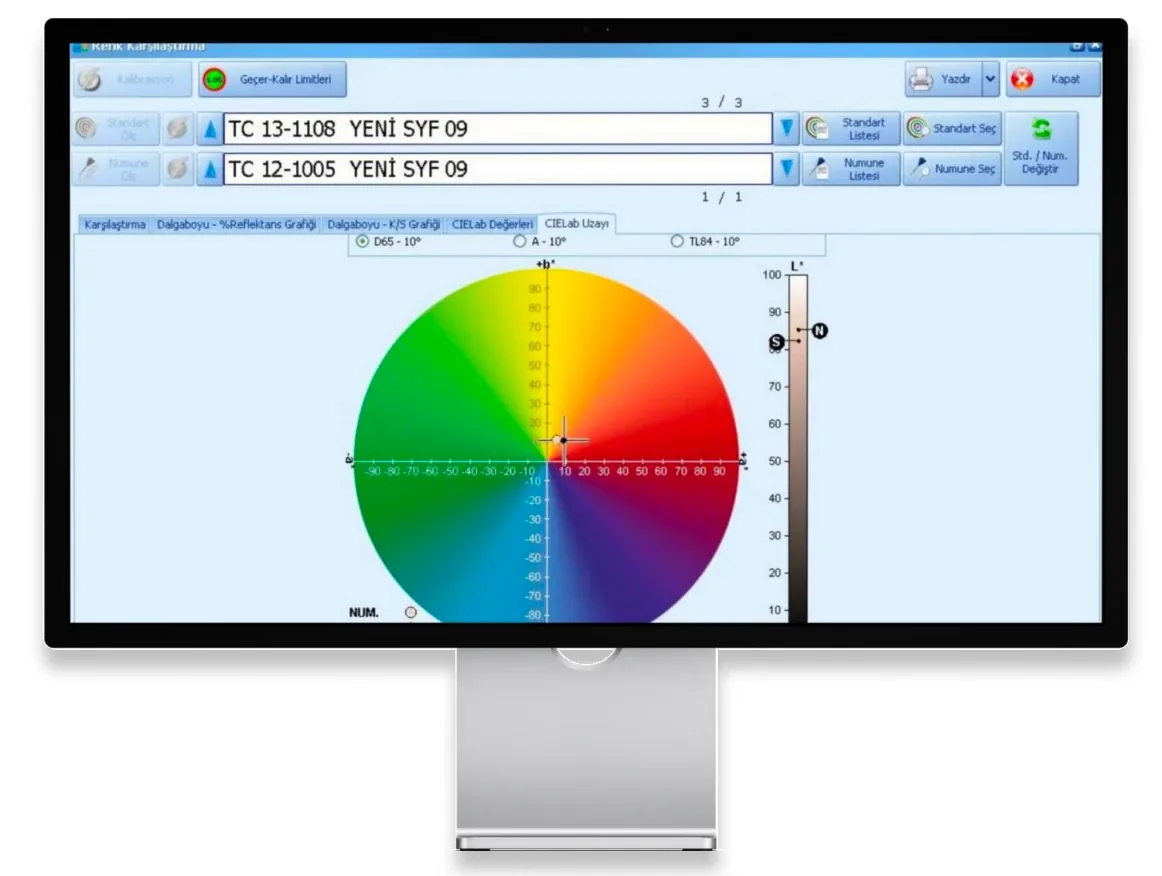Image resolution: width=1162 pixels, height=876 pixels.
Task: Click the crosshair point on the color wheel
Action: pyautogui.click(x=564, y=440)
